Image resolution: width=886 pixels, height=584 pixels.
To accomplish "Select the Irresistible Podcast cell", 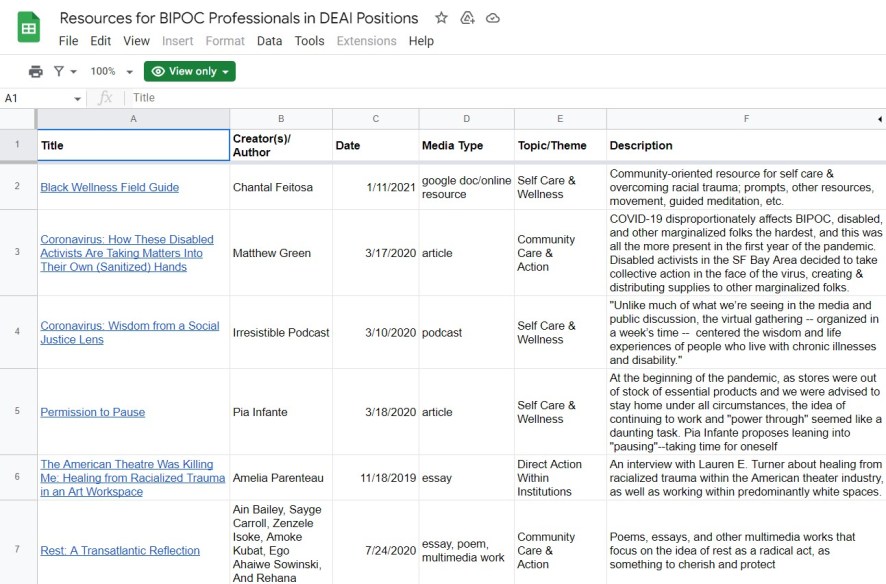I will click(x=281, y=332).
